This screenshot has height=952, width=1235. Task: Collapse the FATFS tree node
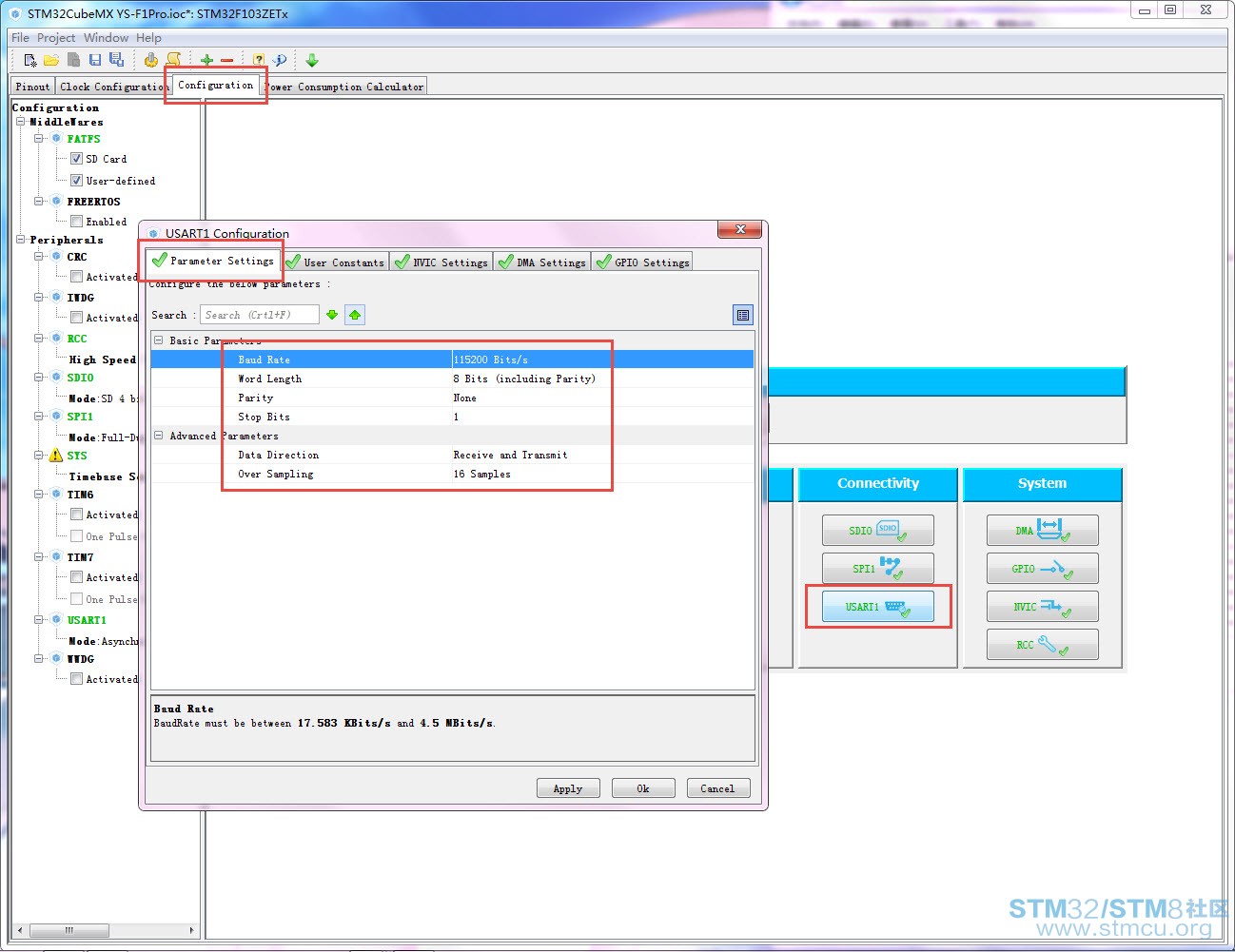click(39, 139)
